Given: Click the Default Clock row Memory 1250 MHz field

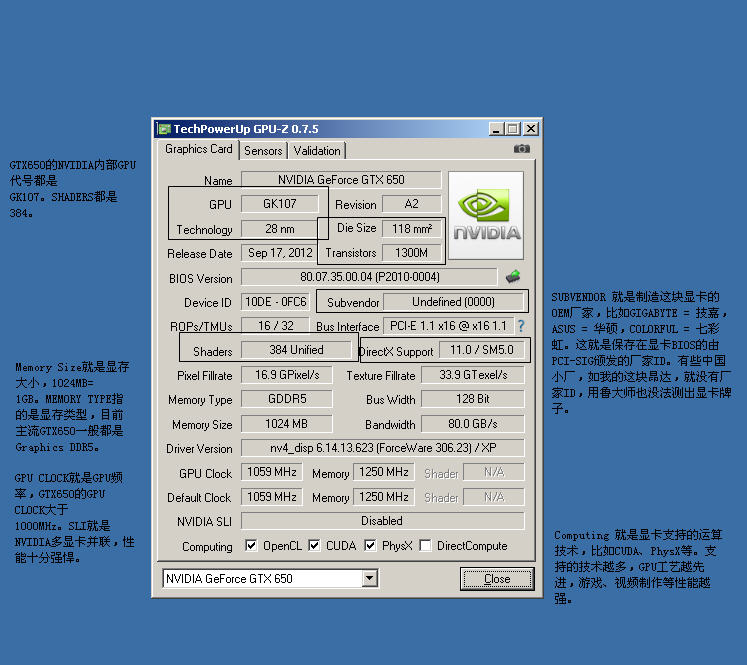Looking at the screenshot, I should pos(384,497).
